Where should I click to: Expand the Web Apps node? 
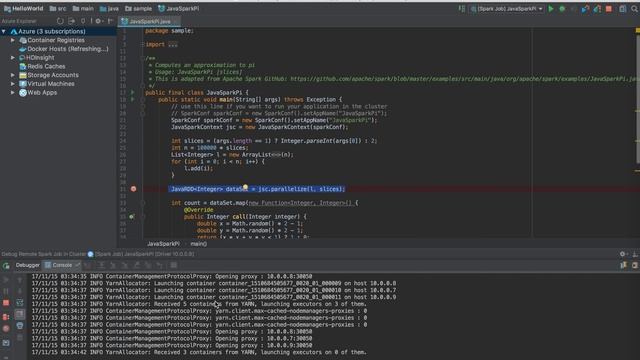[13, 93]
